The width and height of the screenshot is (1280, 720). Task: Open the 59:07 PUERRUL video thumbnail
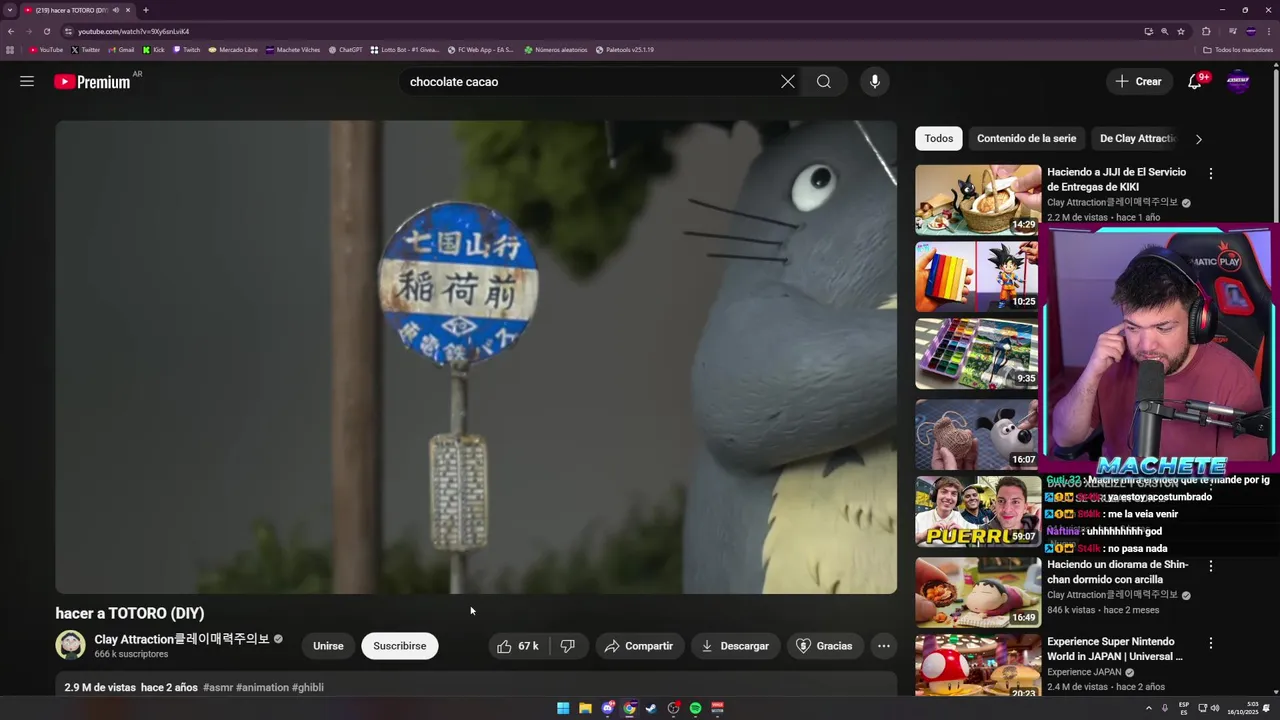point(977,511)
